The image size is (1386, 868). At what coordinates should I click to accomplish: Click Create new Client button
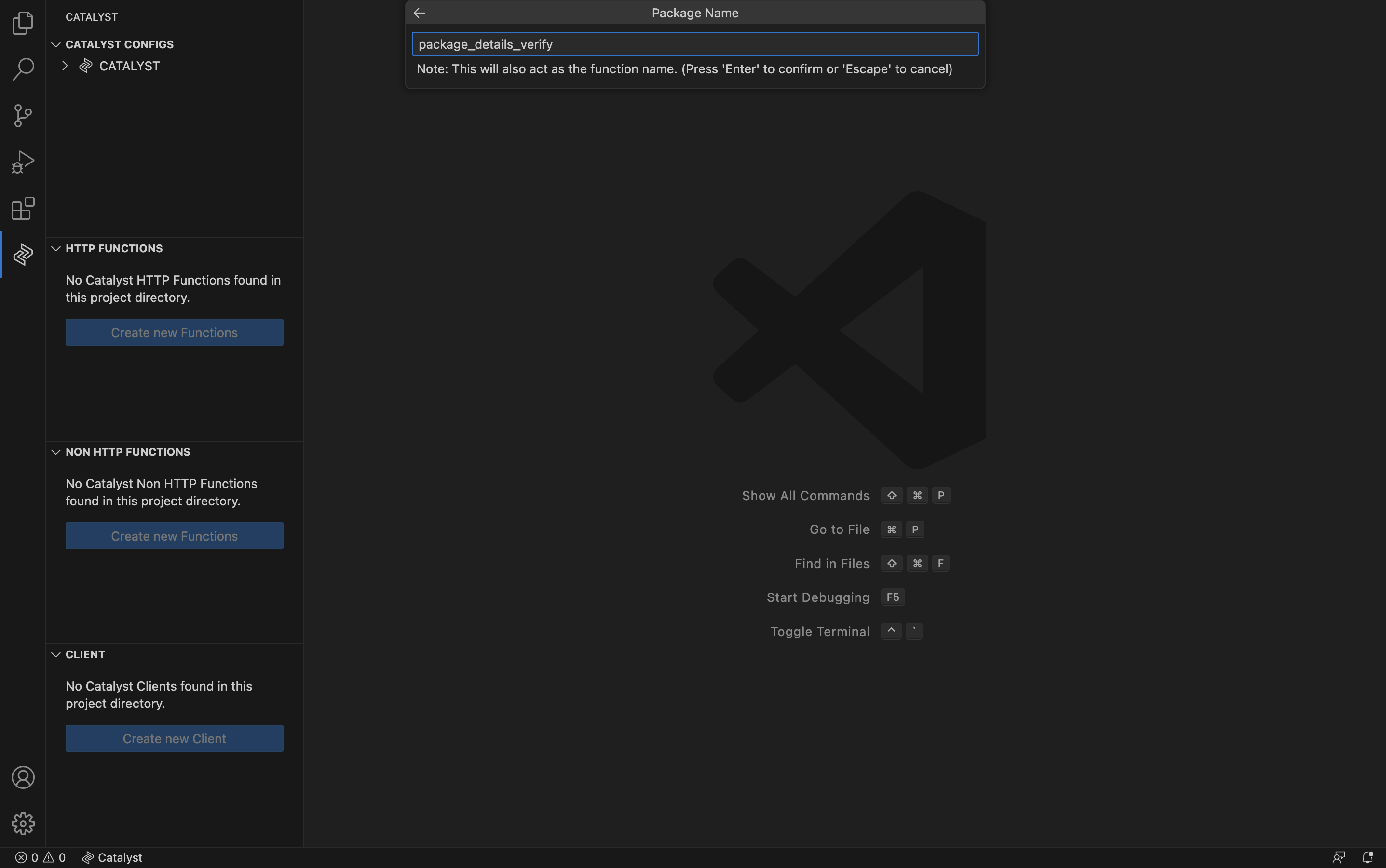[174, 738]
